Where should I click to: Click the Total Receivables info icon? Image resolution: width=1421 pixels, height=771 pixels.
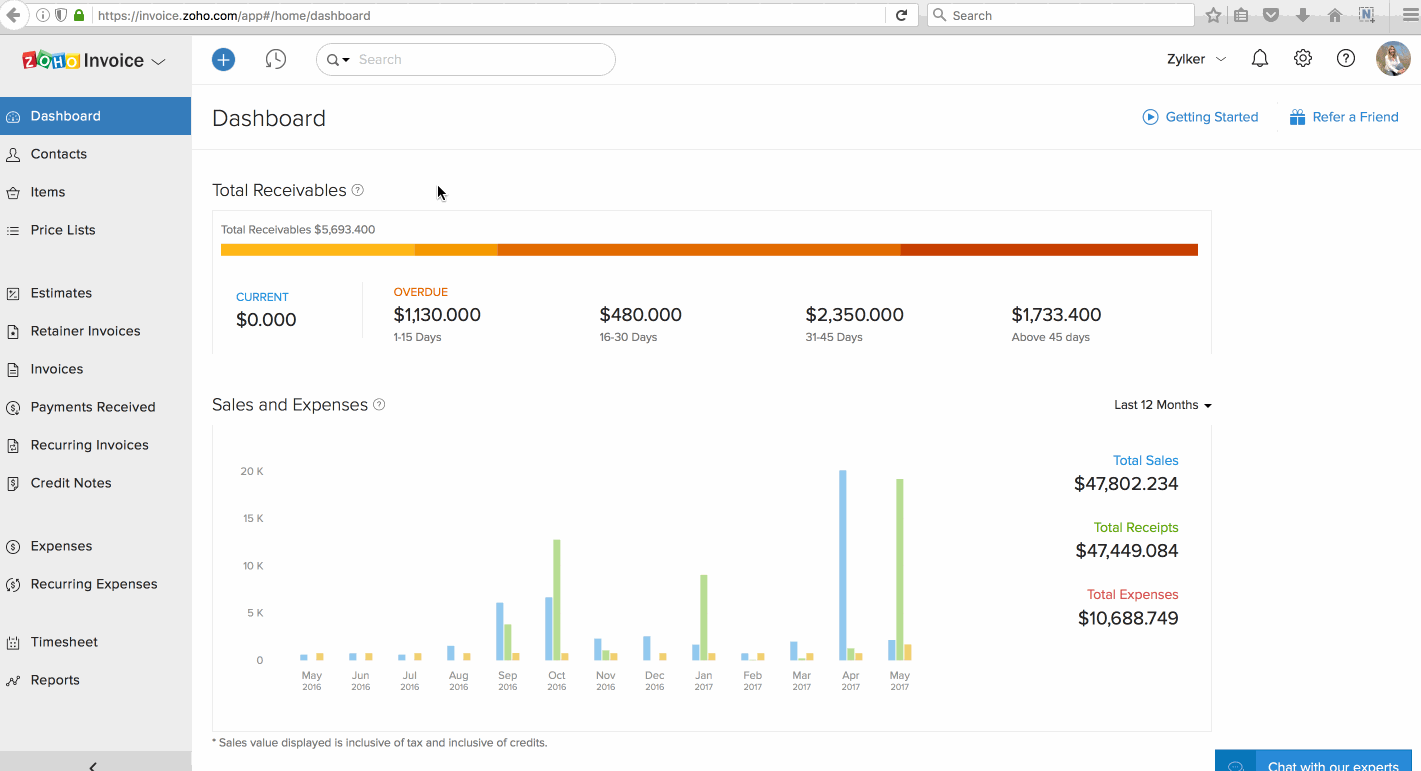click(358, 190)
